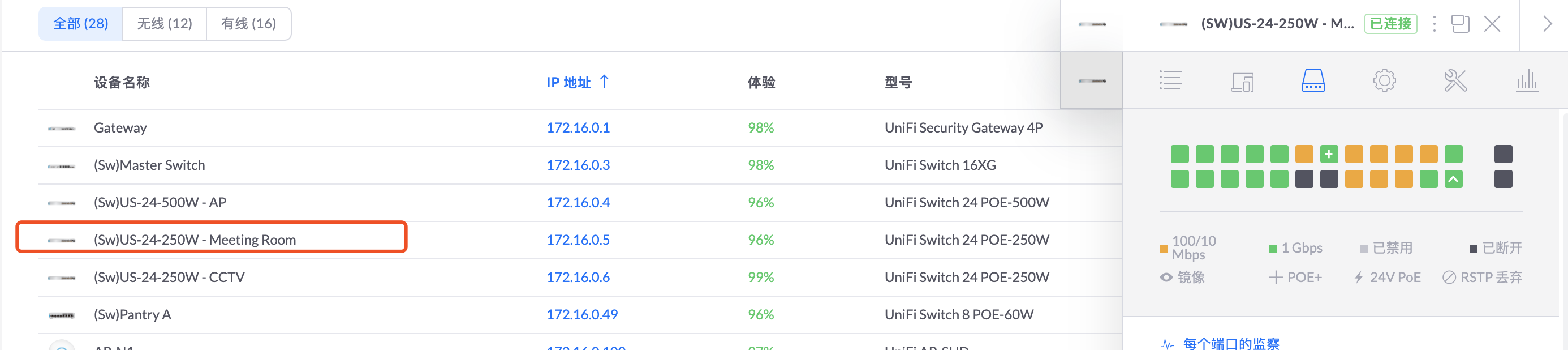
Task: Open the connected clients tab icon
Action: (1242, 81)
